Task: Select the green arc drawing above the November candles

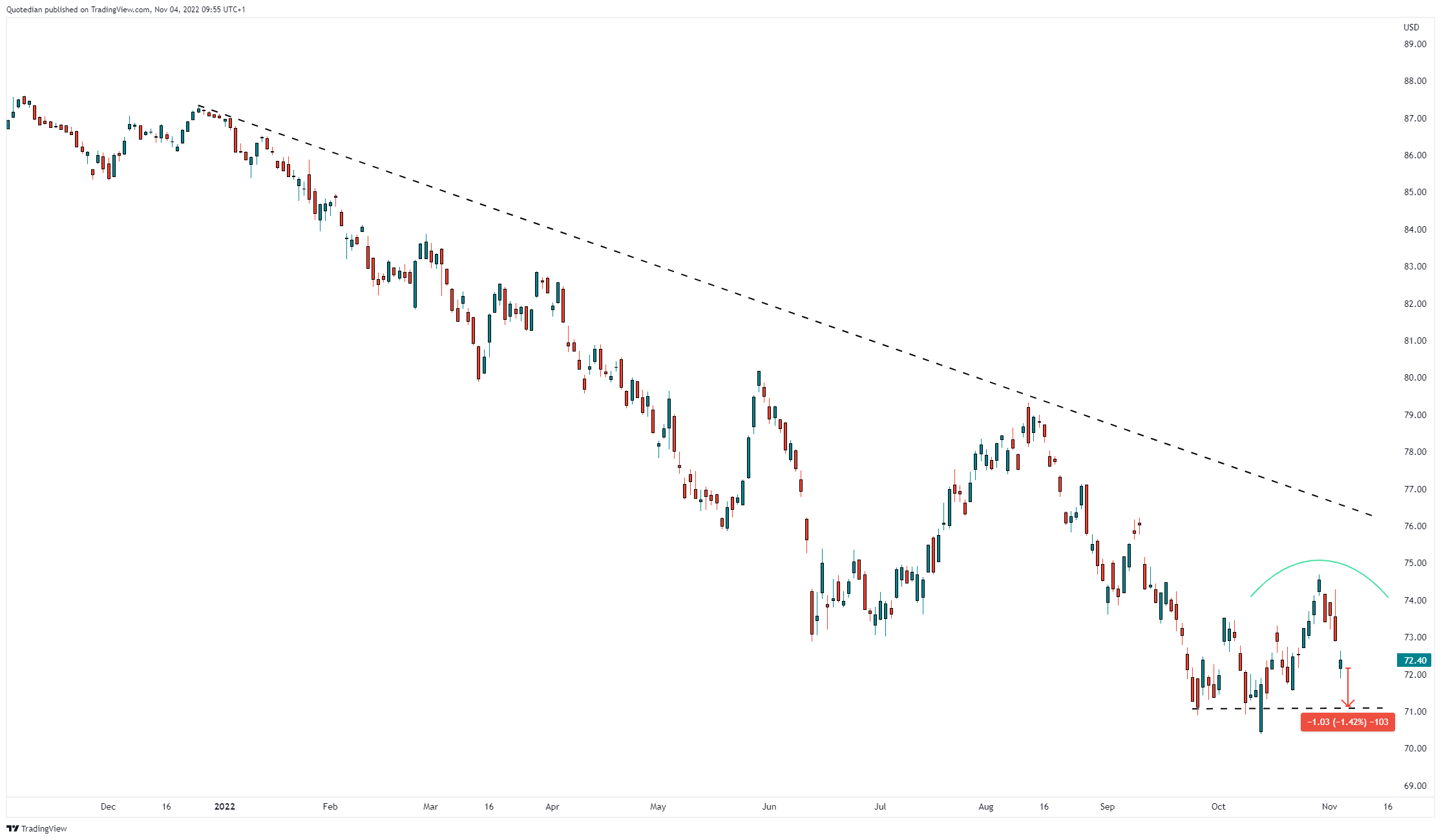Action: (1319, 561)
